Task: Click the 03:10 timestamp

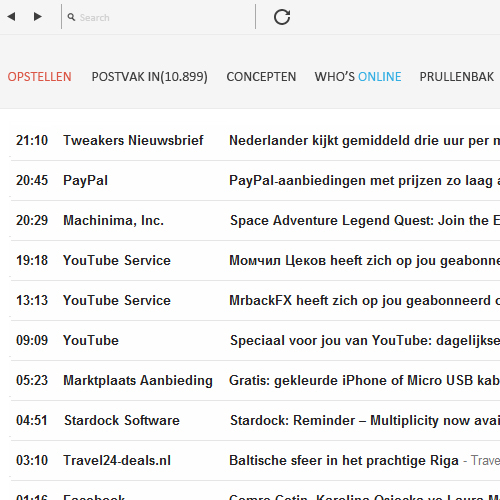Action: coord(32,460)
